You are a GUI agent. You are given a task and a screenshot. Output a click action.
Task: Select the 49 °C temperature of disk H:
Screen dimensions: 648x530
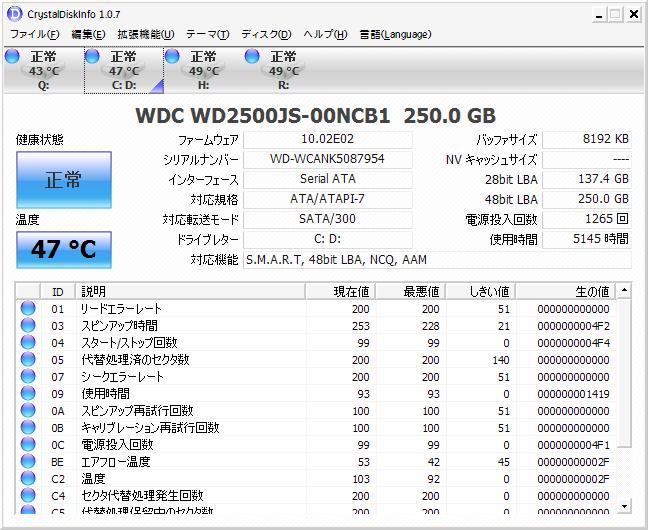pyautogui.click(x=203, y=71)
